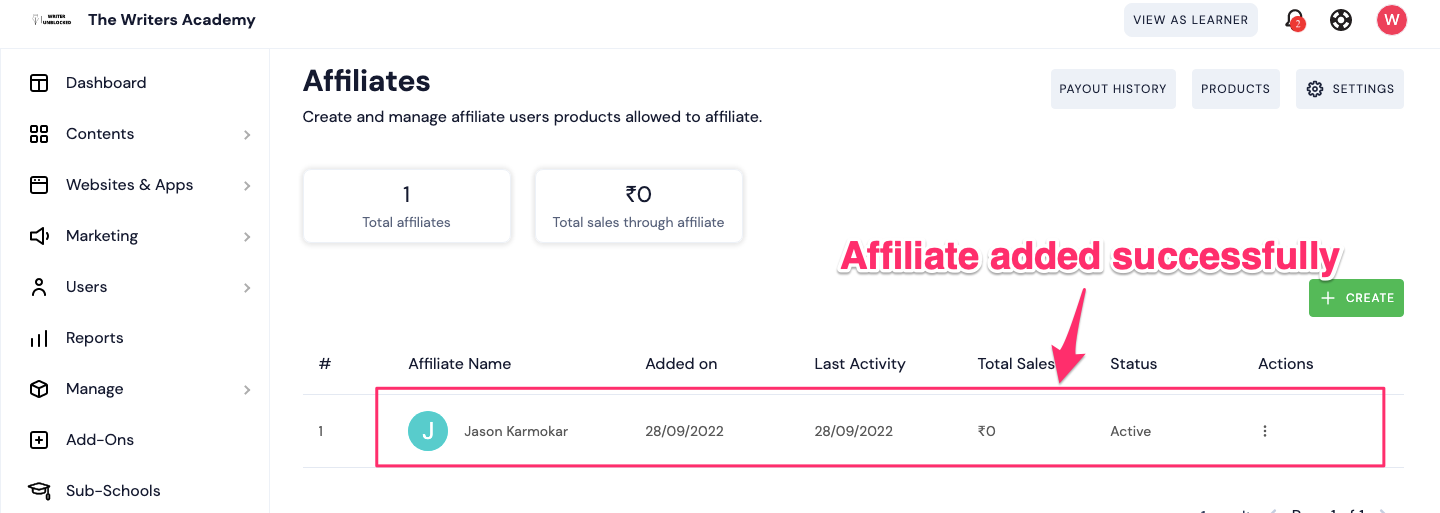Expand the Manage submenu arrow
This screenshot has width=1440, height=513.
coord(246,389)
